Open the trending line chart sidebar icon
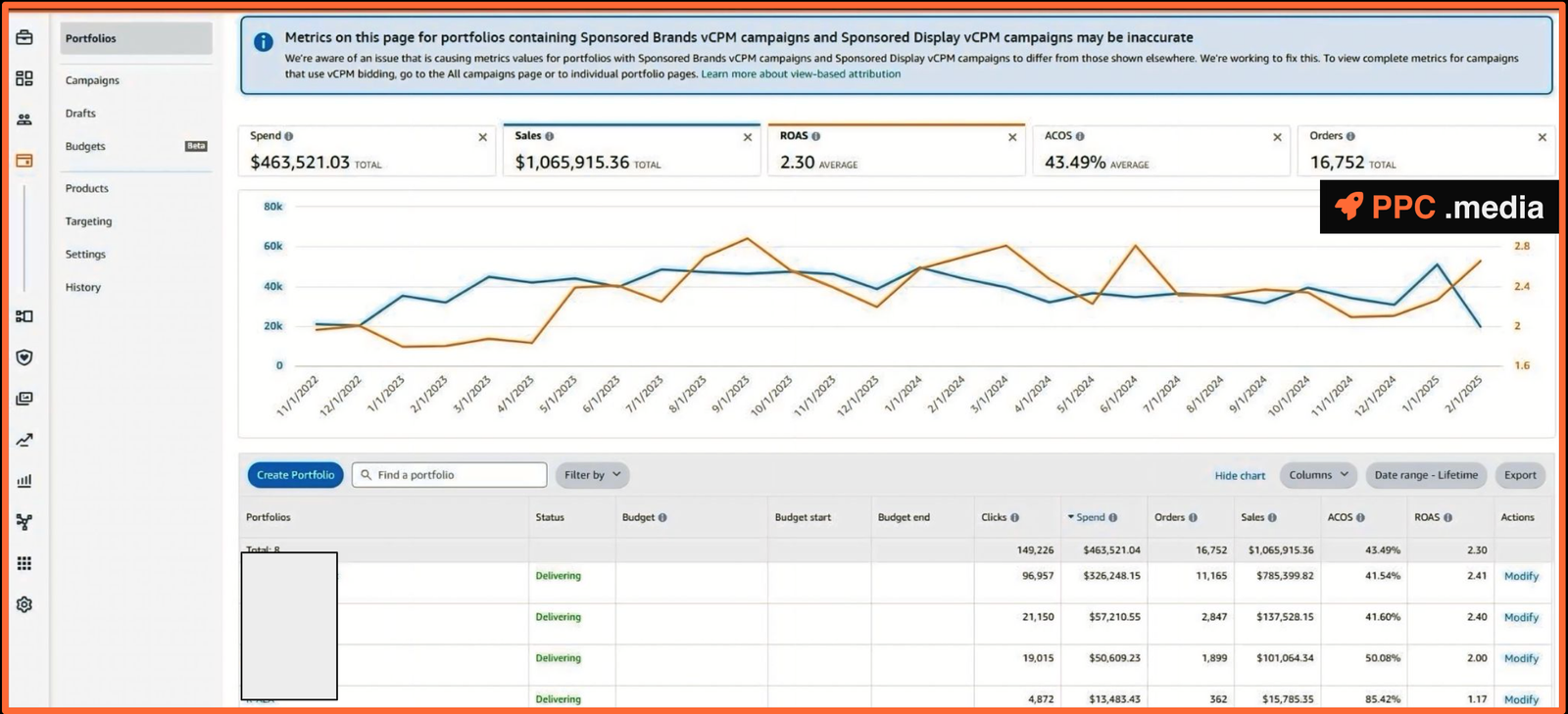The width and height of the screenshot is (1568, 714). tap(24, 440)
